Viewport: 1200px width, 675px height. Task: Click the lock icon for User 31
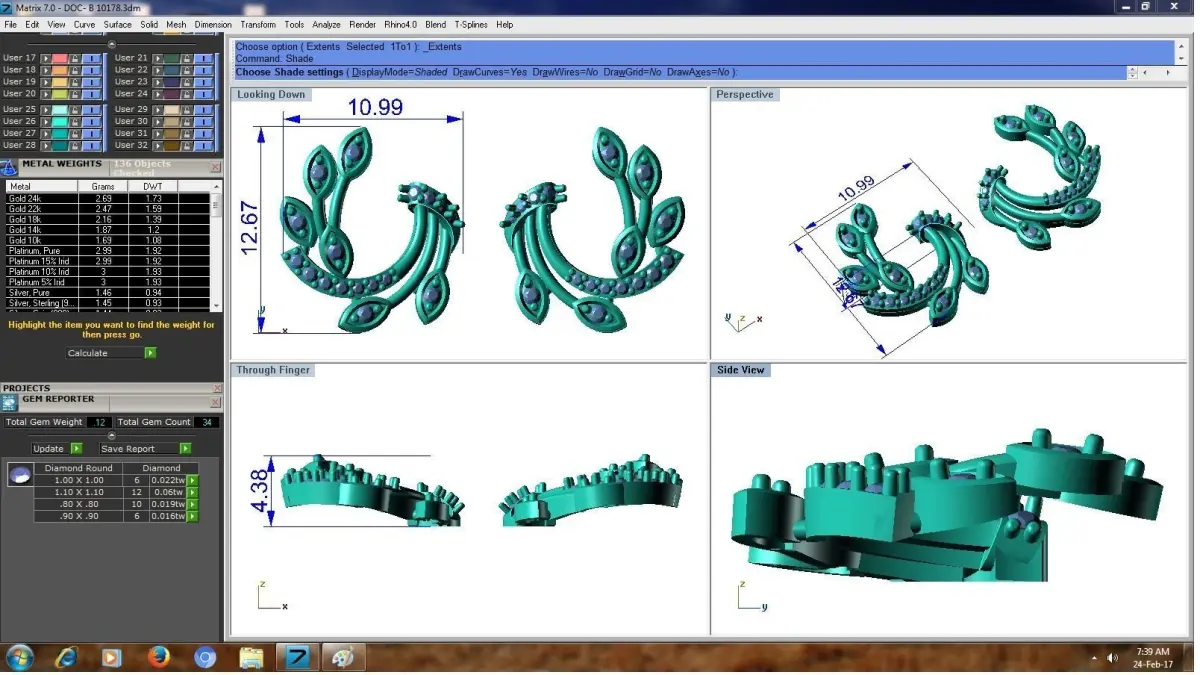[187, 133]
